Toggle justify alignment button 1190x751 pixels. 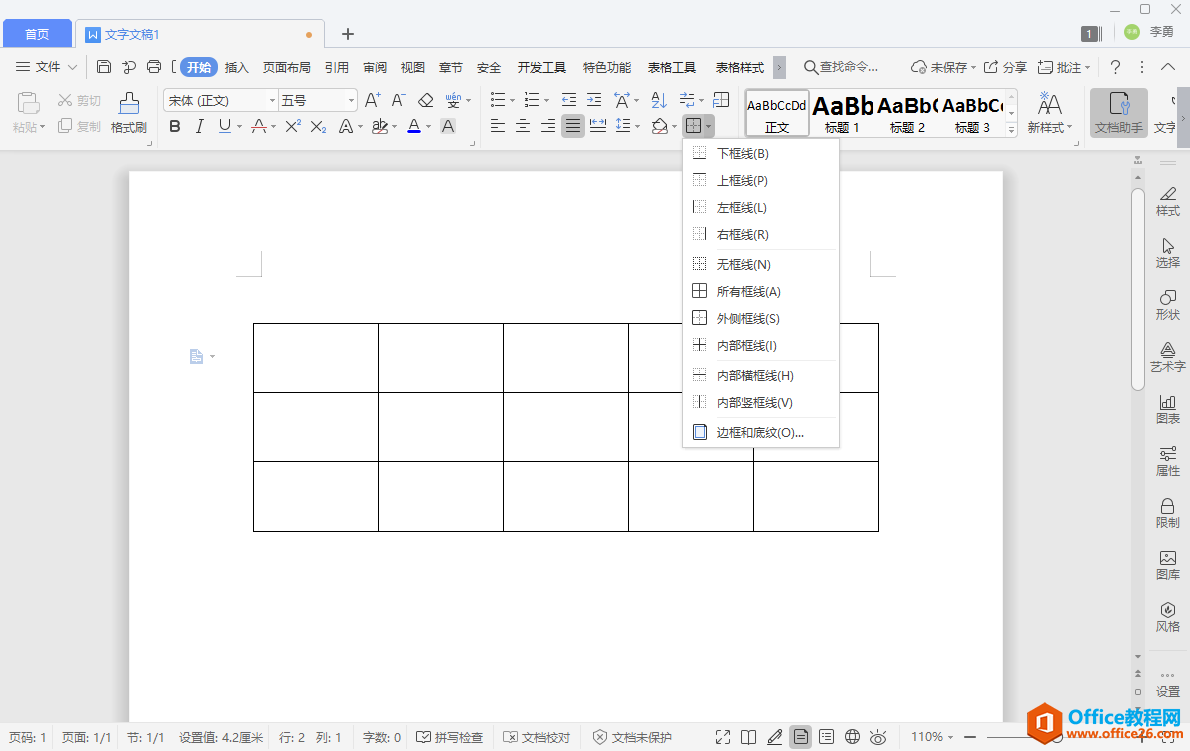tap(573, 127)
